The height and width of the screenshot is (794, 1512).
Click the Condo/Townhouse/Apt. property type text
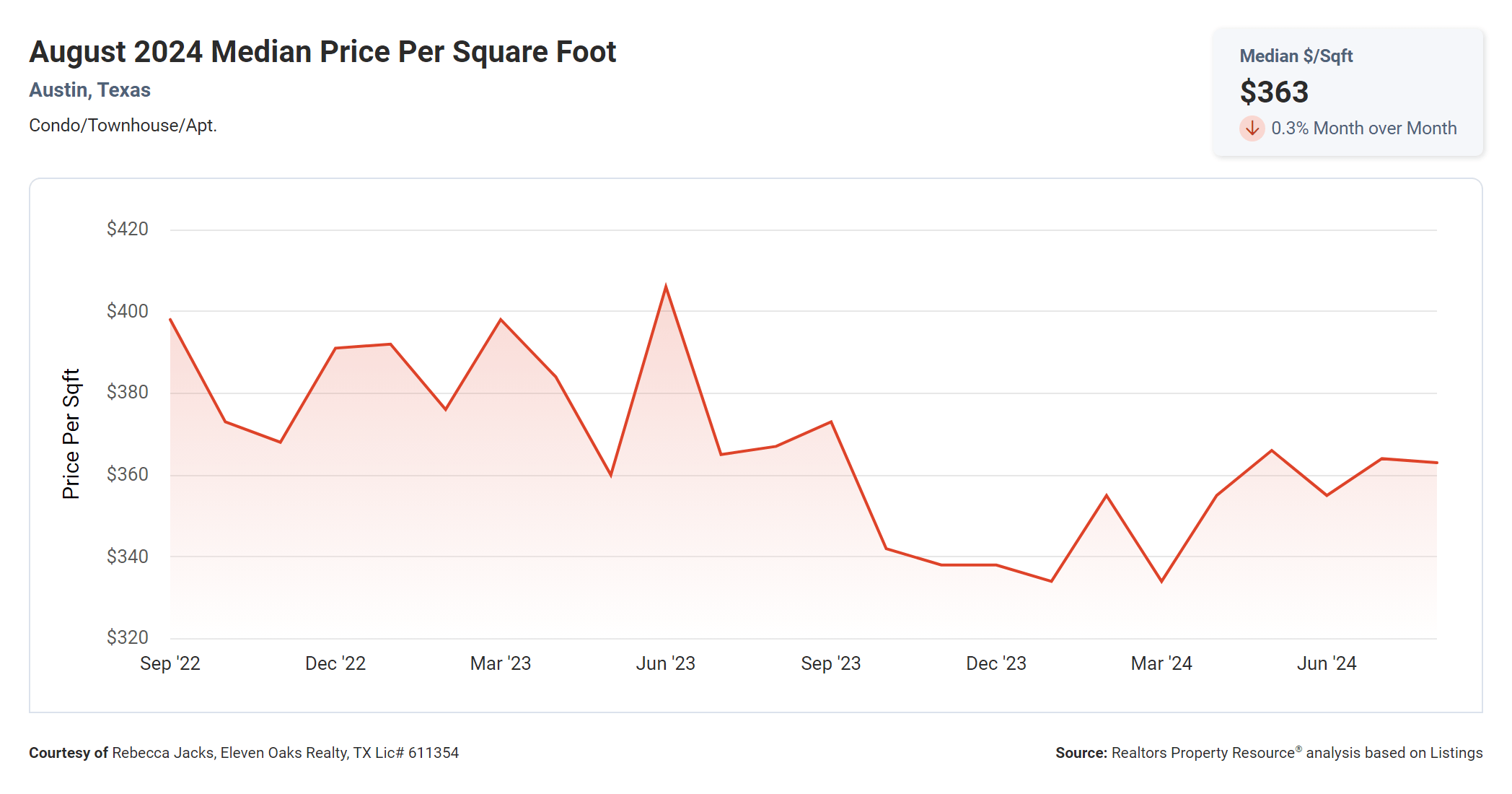[x=123, y=126]
